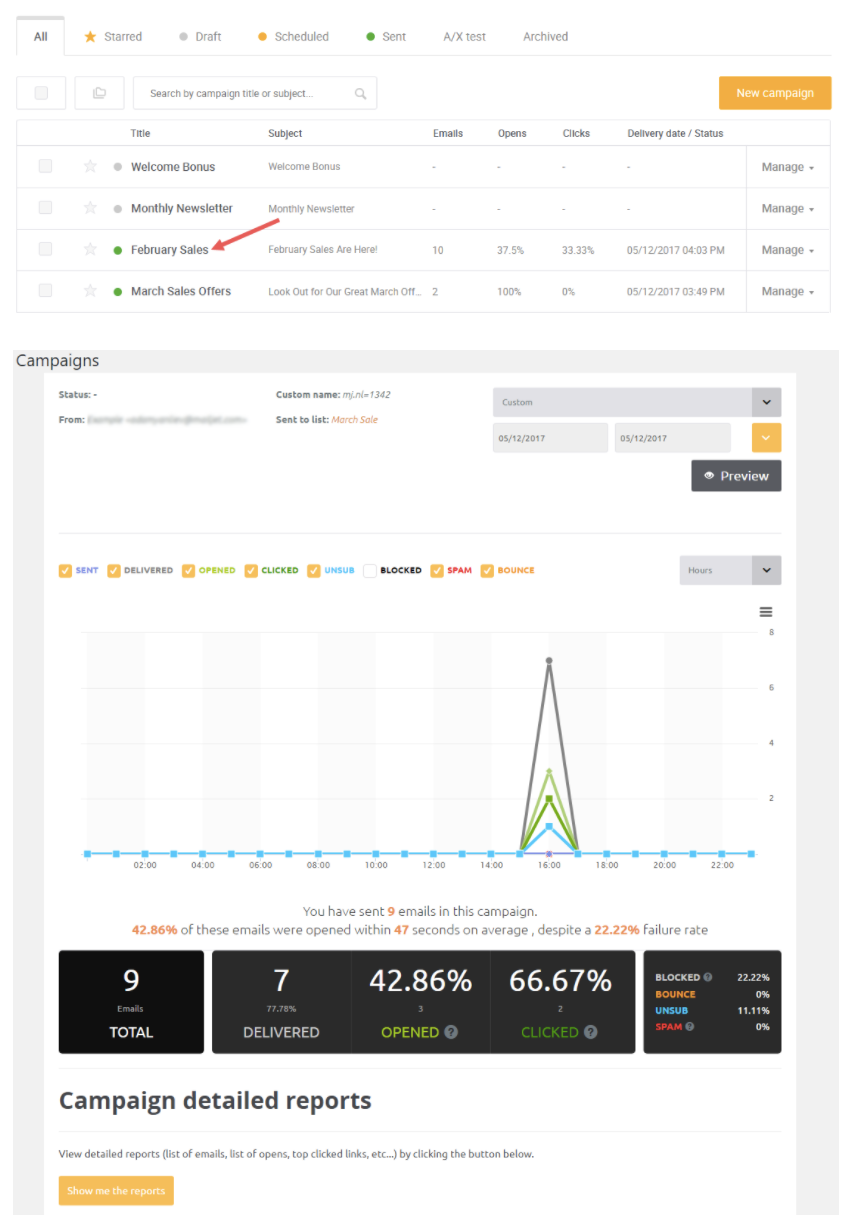
Task: Click the Delivery date / Status column header
Action: pos(675,133)
